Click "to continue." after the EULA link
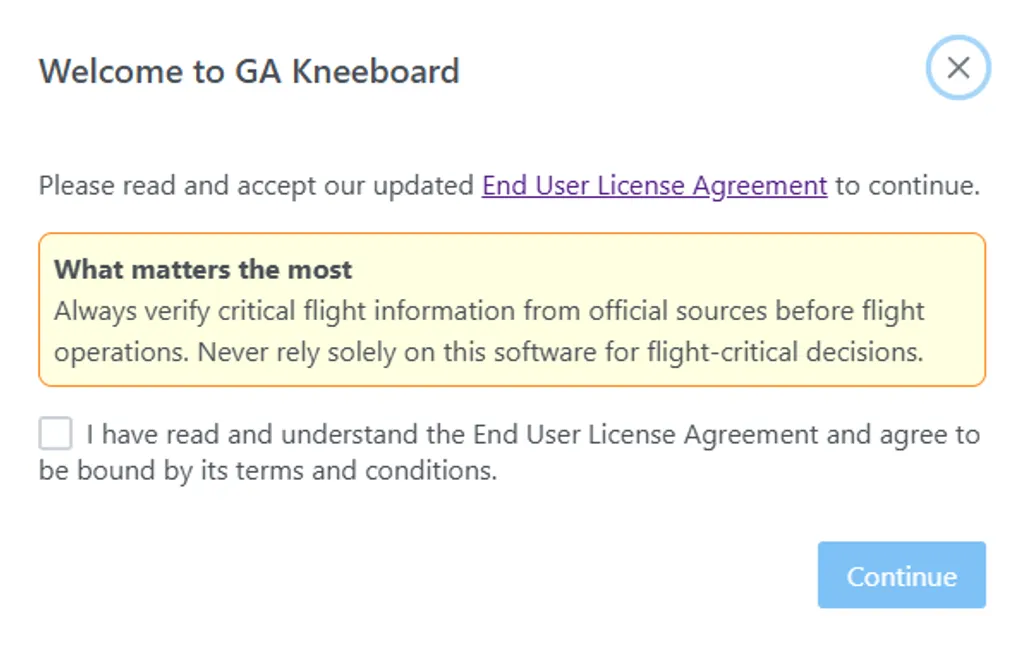1020x658 pixels. 906,186
